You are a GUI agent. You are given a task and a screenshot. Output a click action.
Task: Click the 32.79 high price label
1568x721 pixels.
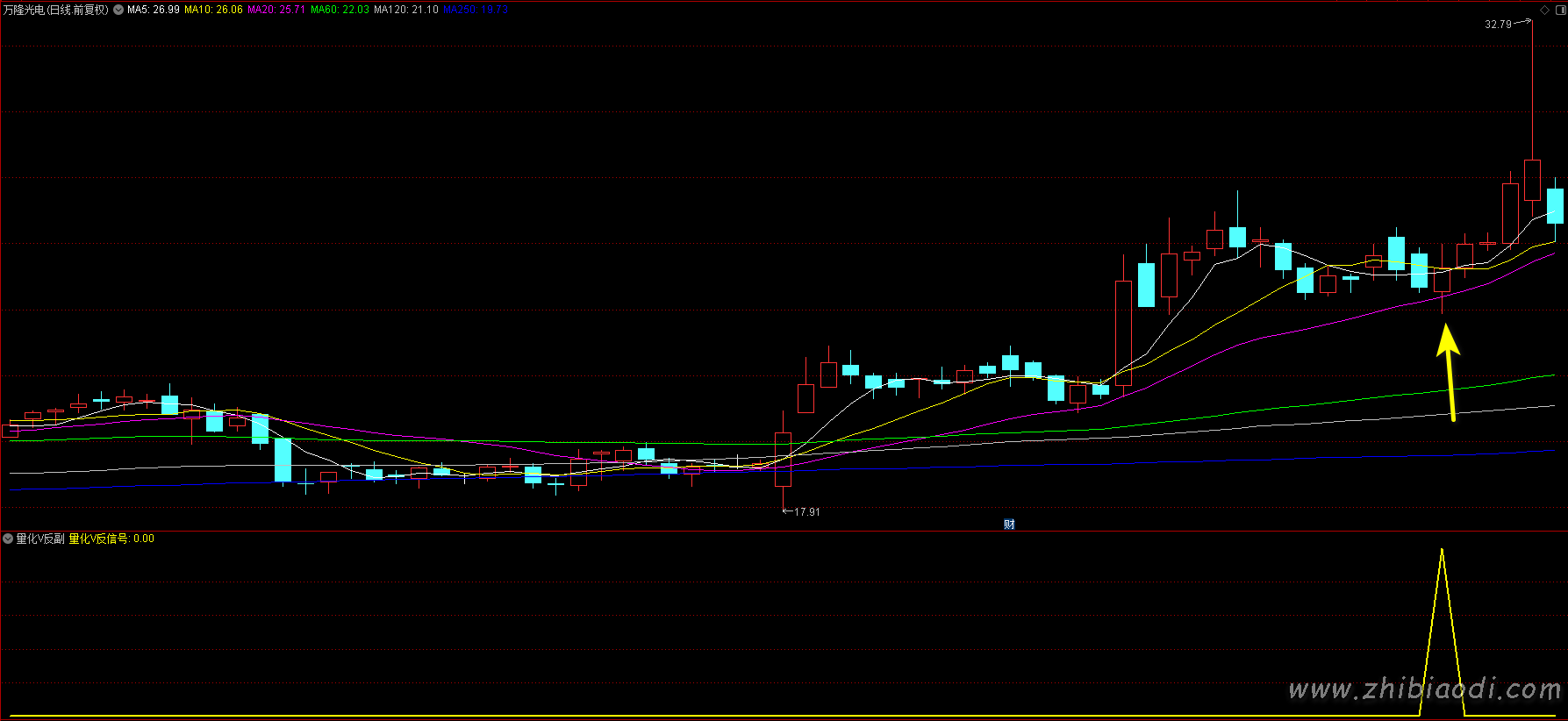[x=1498, y=25]
